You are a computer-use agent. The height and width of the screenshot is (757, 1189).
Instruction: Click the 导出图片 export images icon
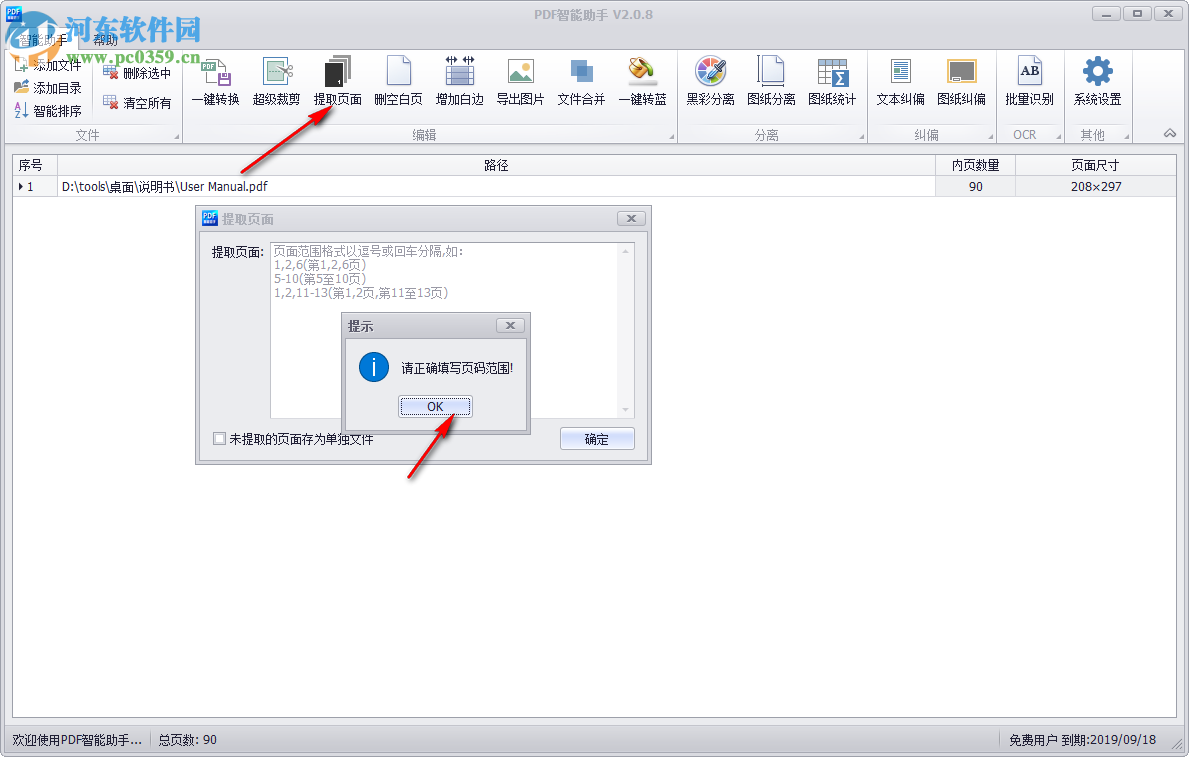[520, 82]
